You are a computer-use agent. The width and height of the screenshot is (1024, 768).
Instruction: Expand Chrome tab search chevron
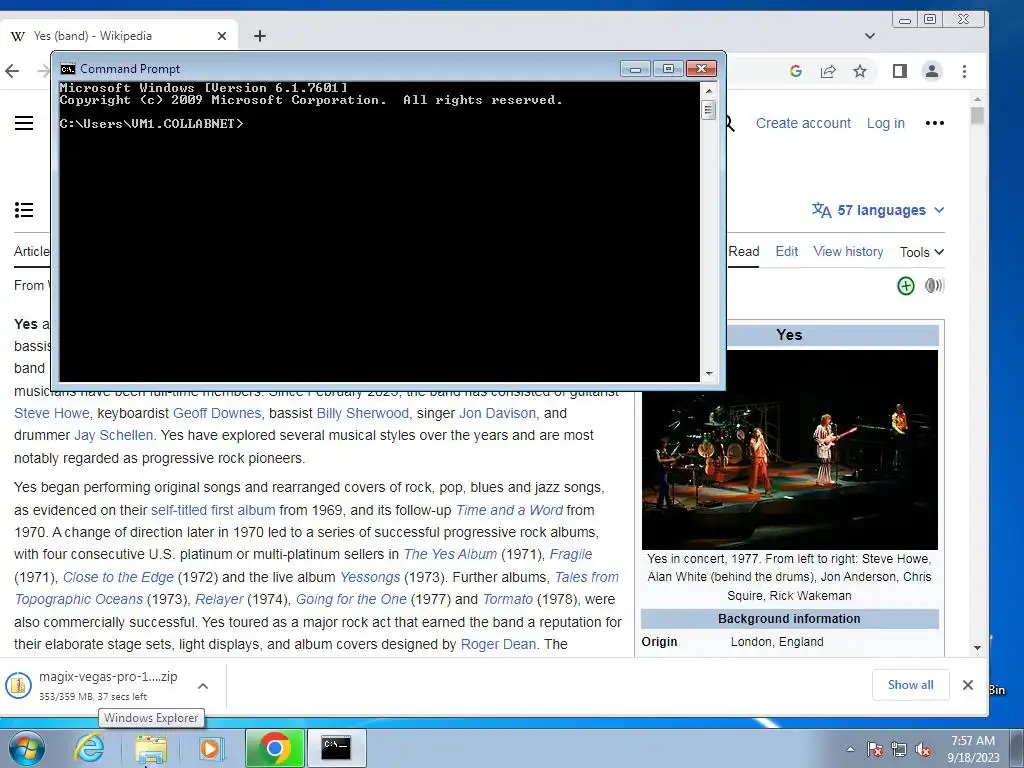870,36
